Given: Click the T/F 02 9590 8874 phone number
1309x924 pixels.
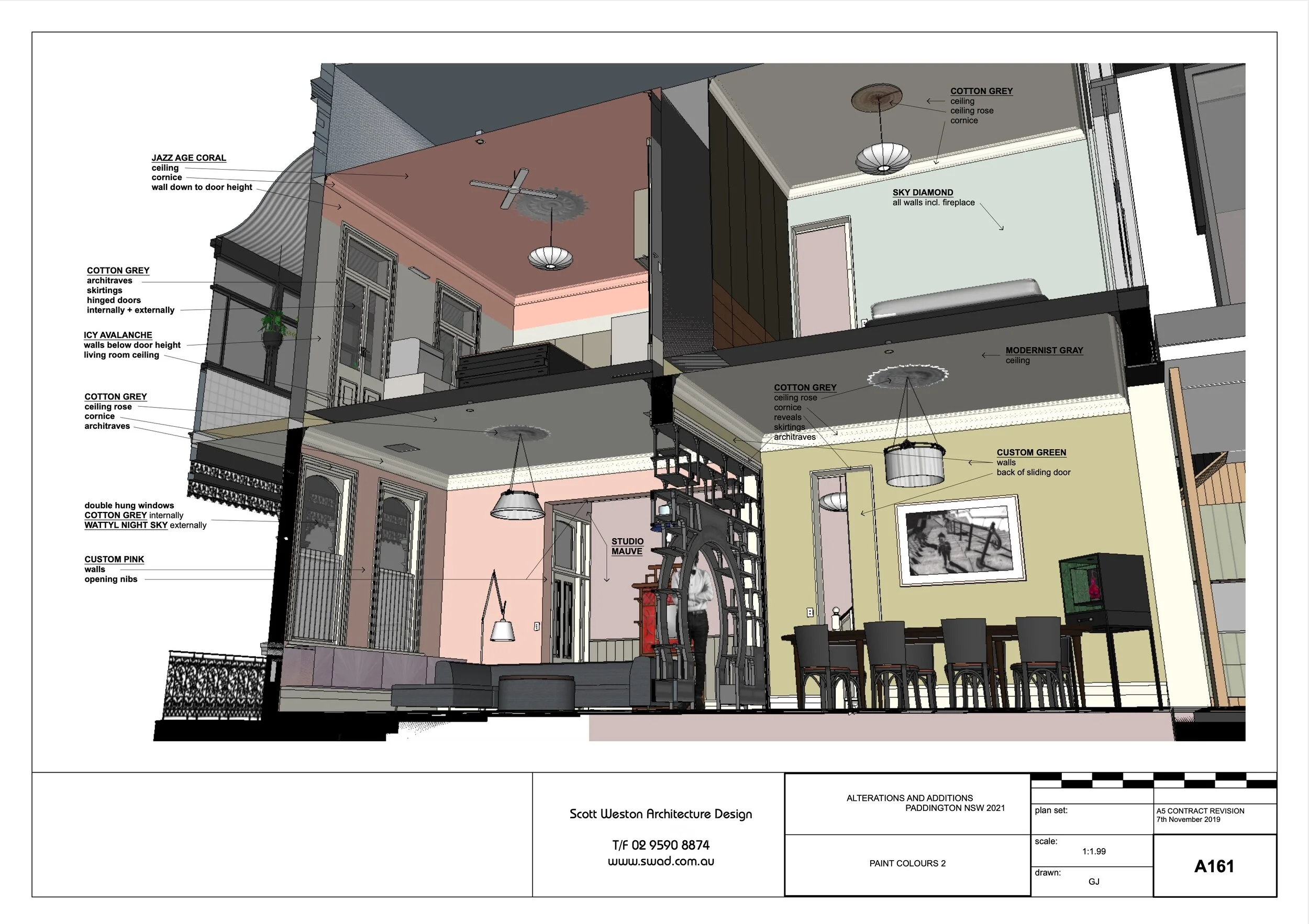Looking at the screenshot, I should pyautogui.click(x=661, y=845).
